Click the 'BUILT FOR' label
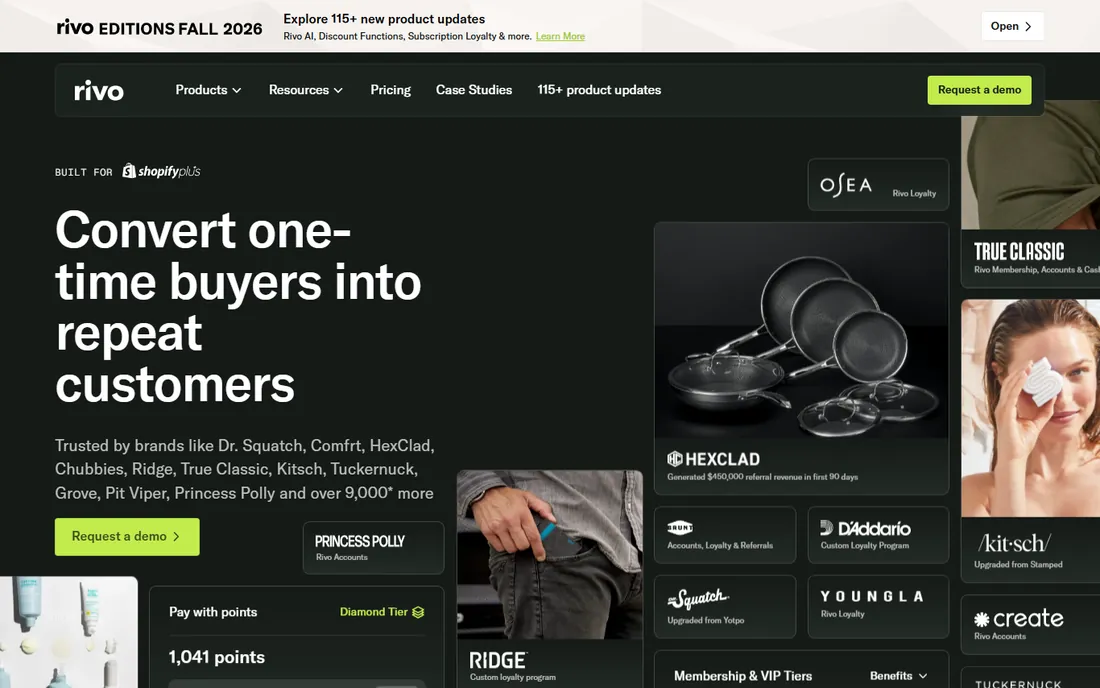The height and width of the screenshot is (688, 1100). click(x=83, y=173)
